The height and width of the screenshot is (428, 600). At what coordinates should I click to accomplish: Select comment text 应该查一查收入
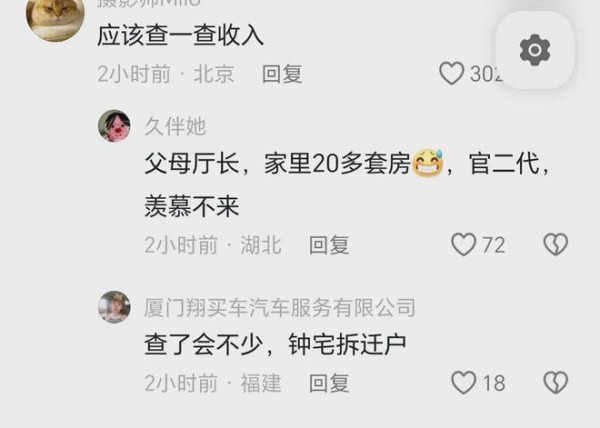pos(180,36)
